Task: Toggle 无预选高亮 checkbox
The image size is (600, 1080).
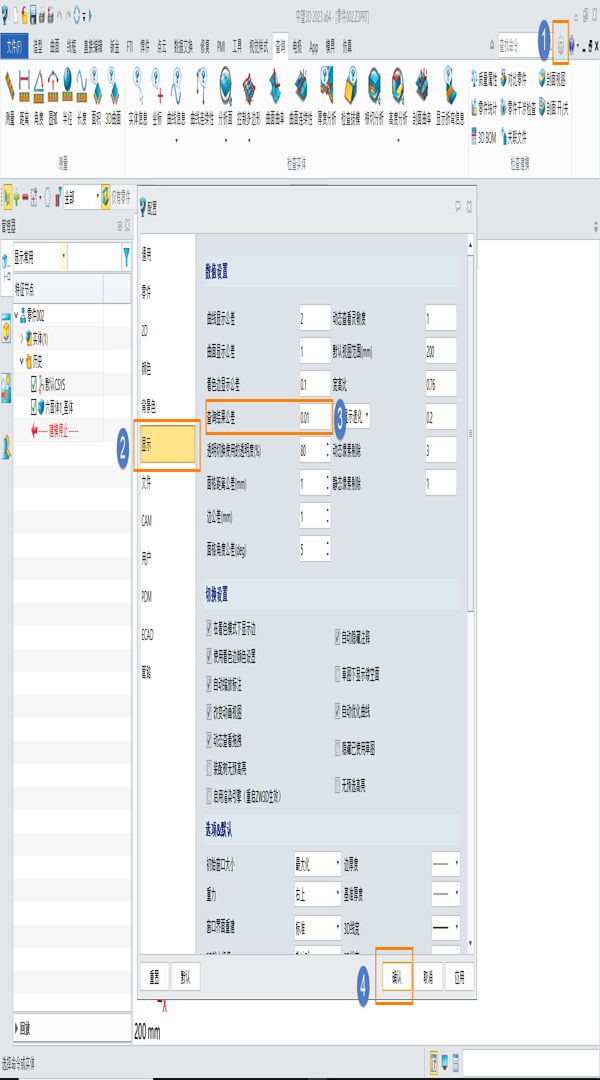Action: [339, 783]
